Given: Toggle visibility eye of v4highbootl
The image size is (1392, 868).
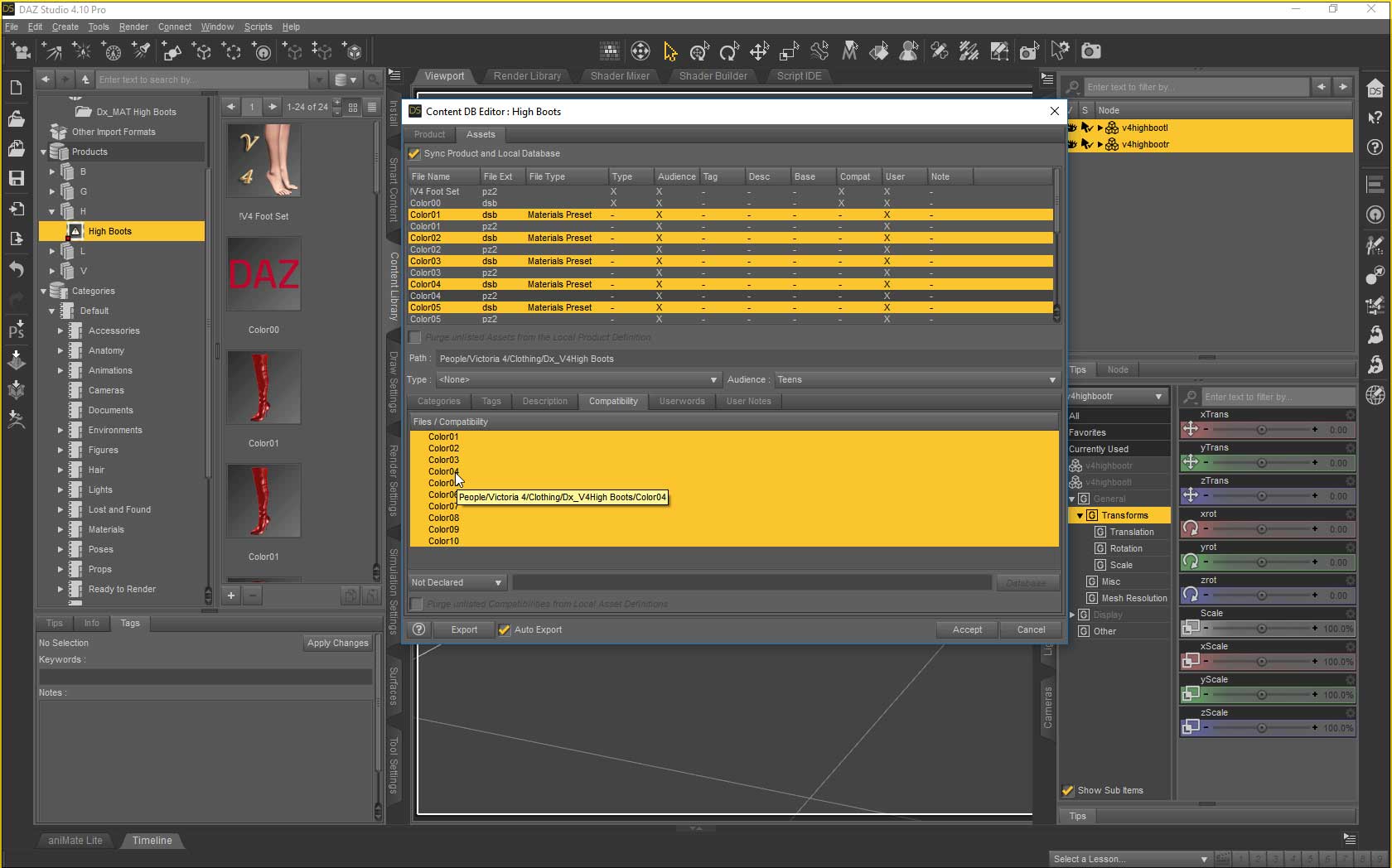Looking at the screenshot, I should 1072,128.
